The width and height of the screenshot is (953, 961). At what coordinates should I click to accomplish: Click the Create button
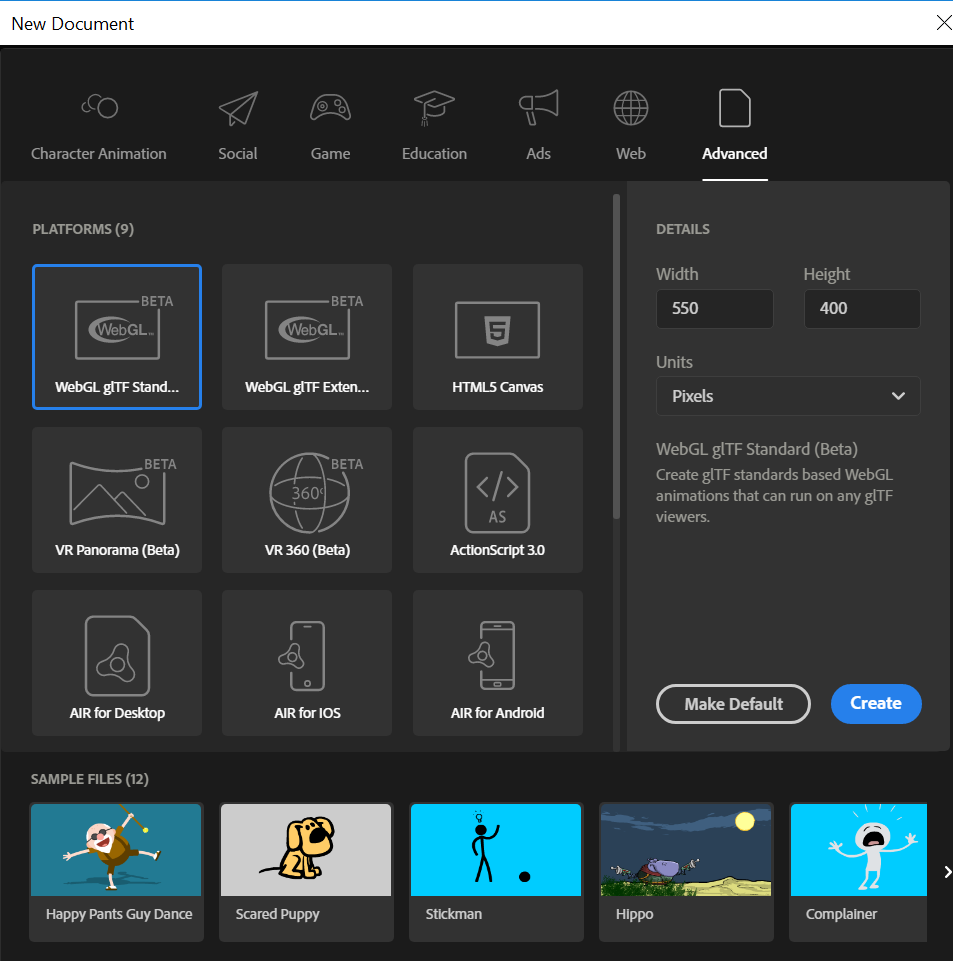point(875,703)
